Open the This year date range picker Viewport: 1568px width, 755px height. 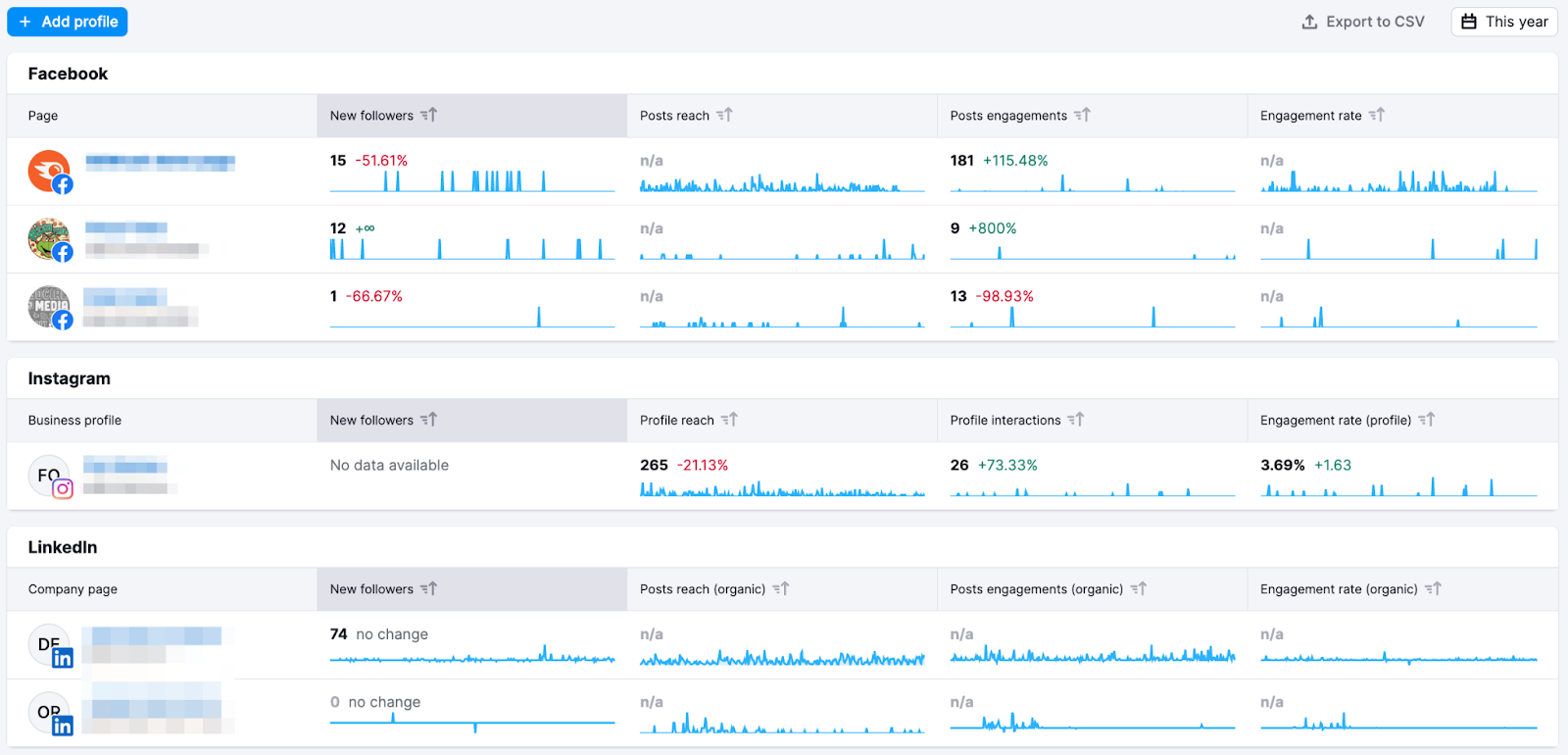tap(1504, 22)
